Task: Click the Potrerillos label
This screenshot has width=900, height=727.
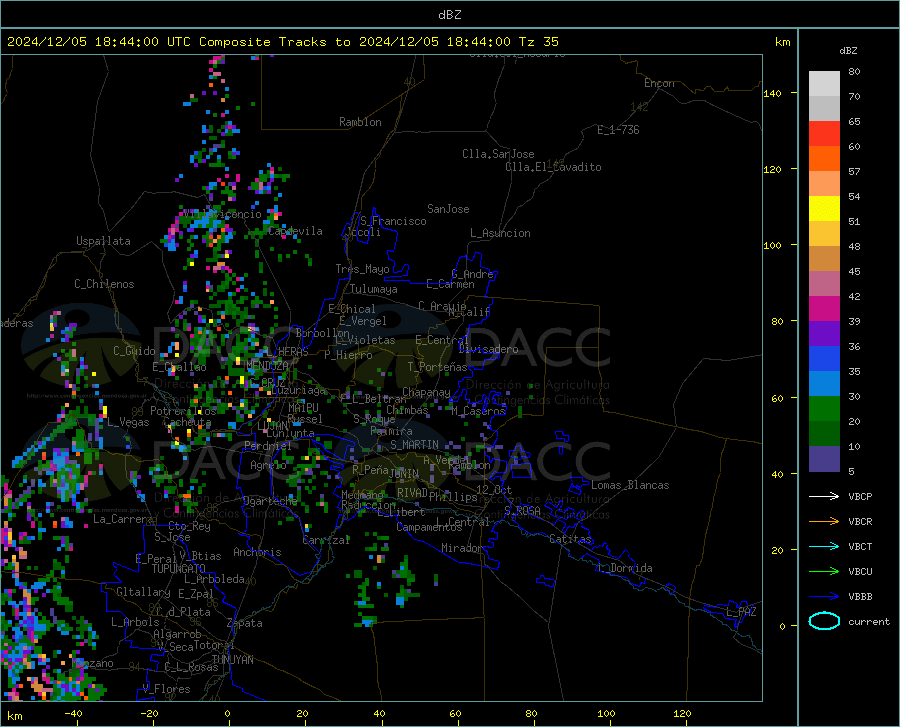Action: (183, 411)
